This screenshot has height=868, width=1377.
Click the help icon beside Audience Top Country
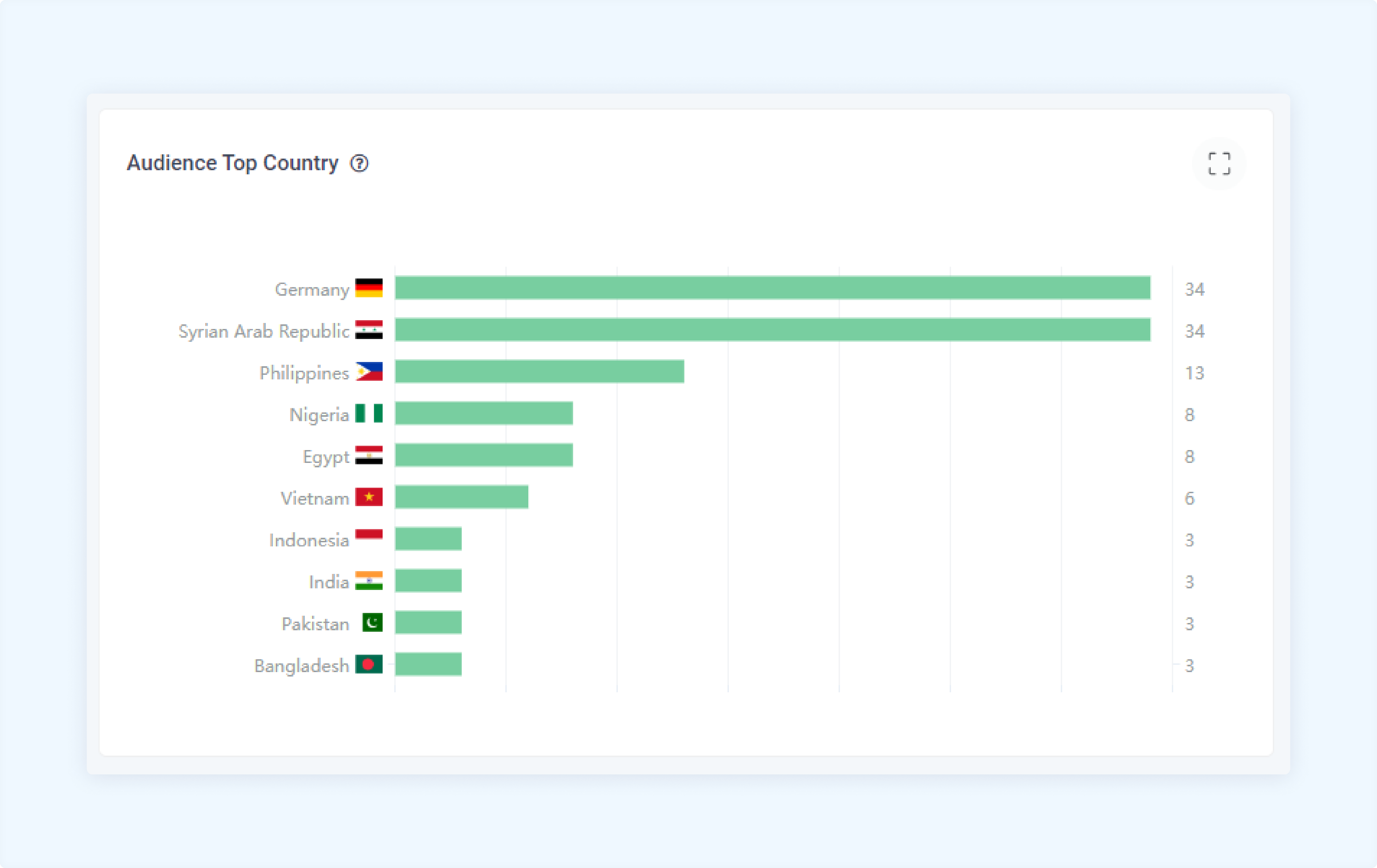(x=359, y=163)
